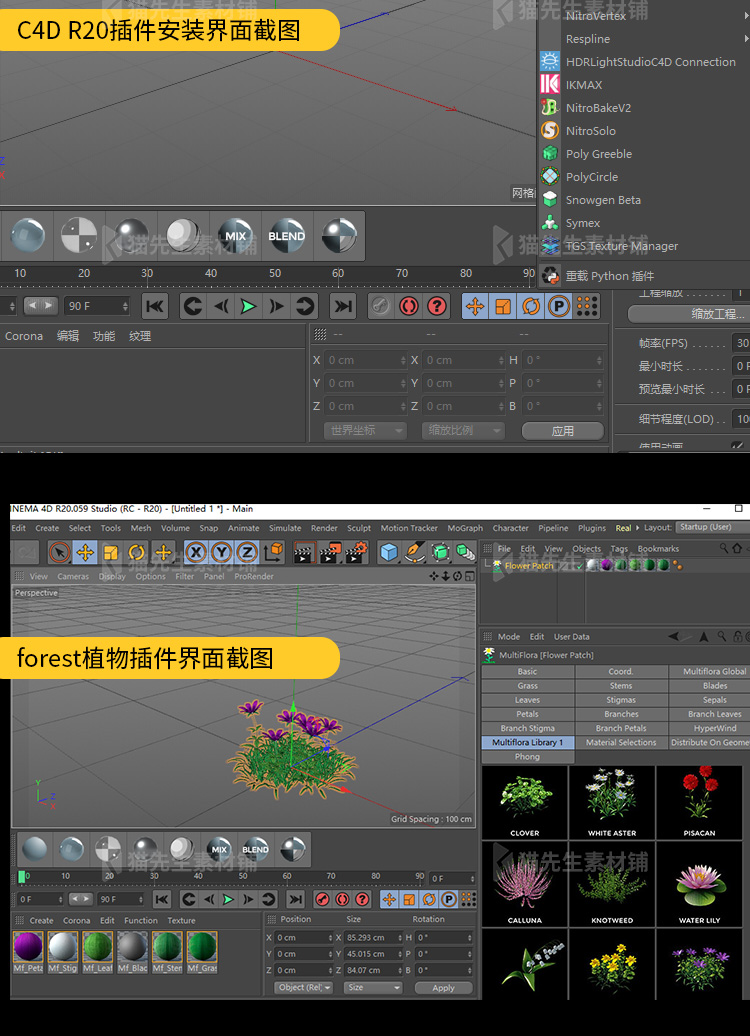Click the 90 F end frame field in English window

[120, 899]
